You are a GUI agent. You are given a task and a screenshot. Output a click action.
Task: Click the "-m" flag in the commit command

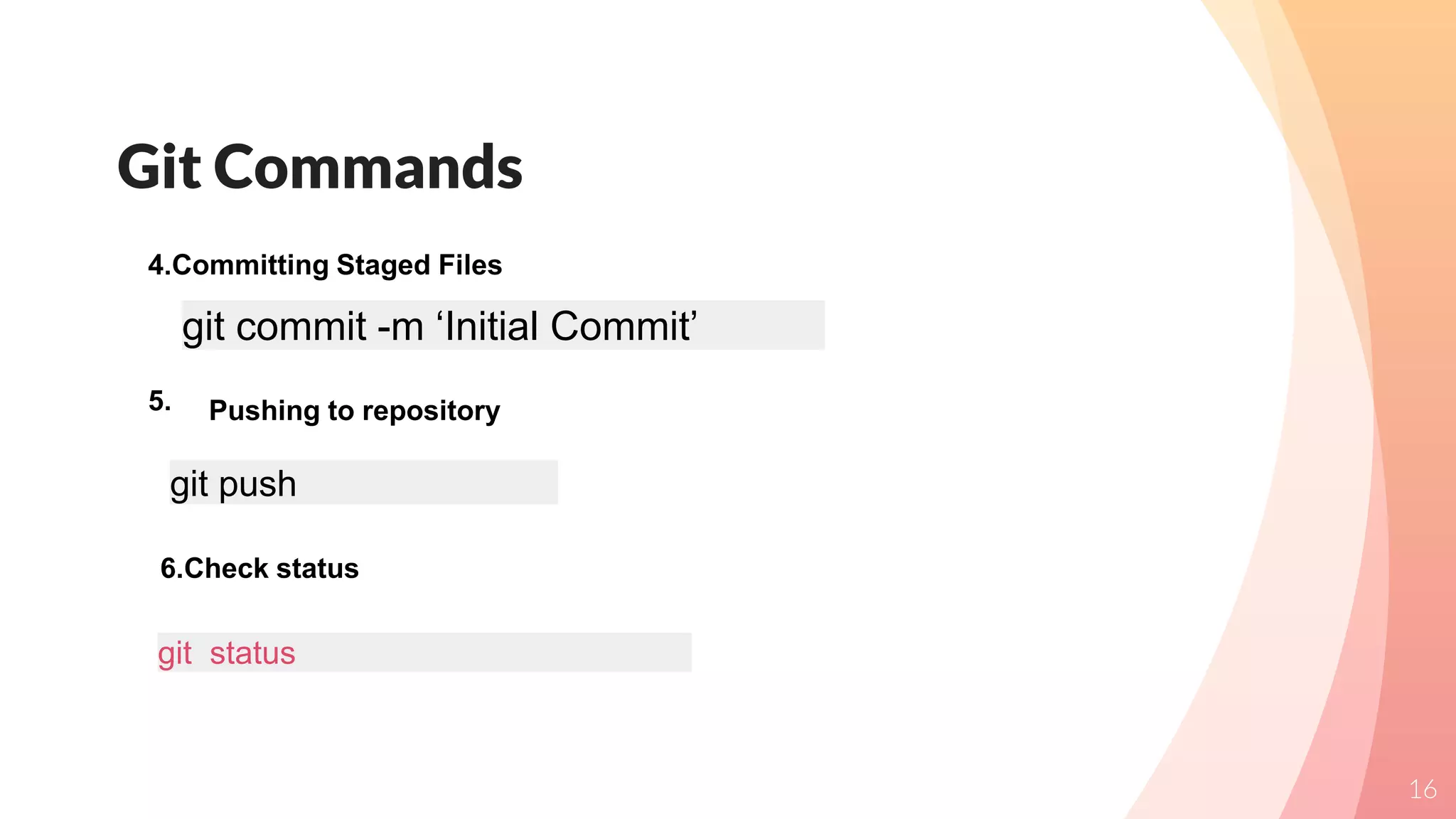(400, 327)
